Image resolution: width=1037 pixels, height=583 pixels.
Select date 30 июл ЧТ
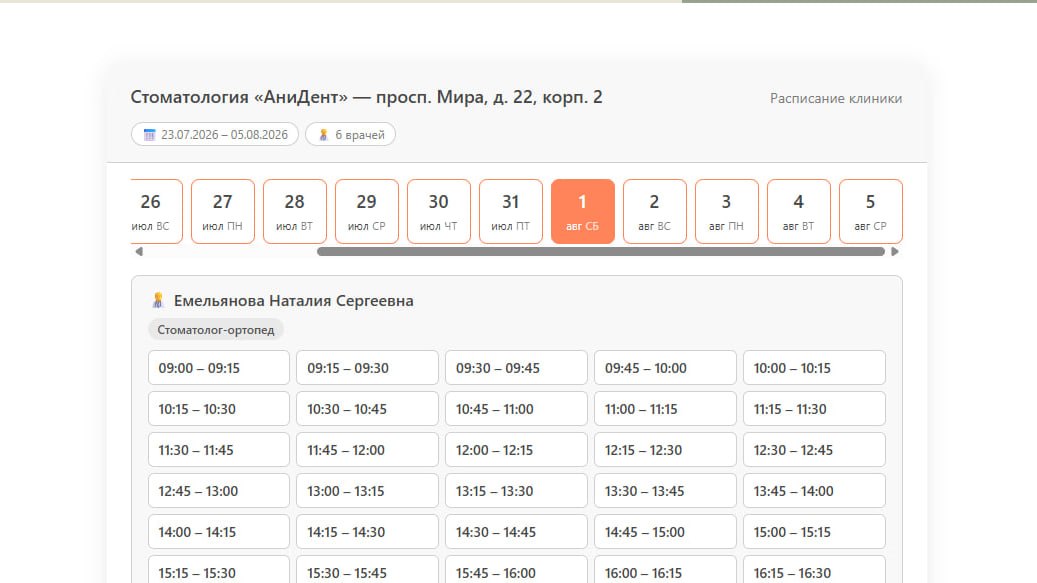coord(439,212)
